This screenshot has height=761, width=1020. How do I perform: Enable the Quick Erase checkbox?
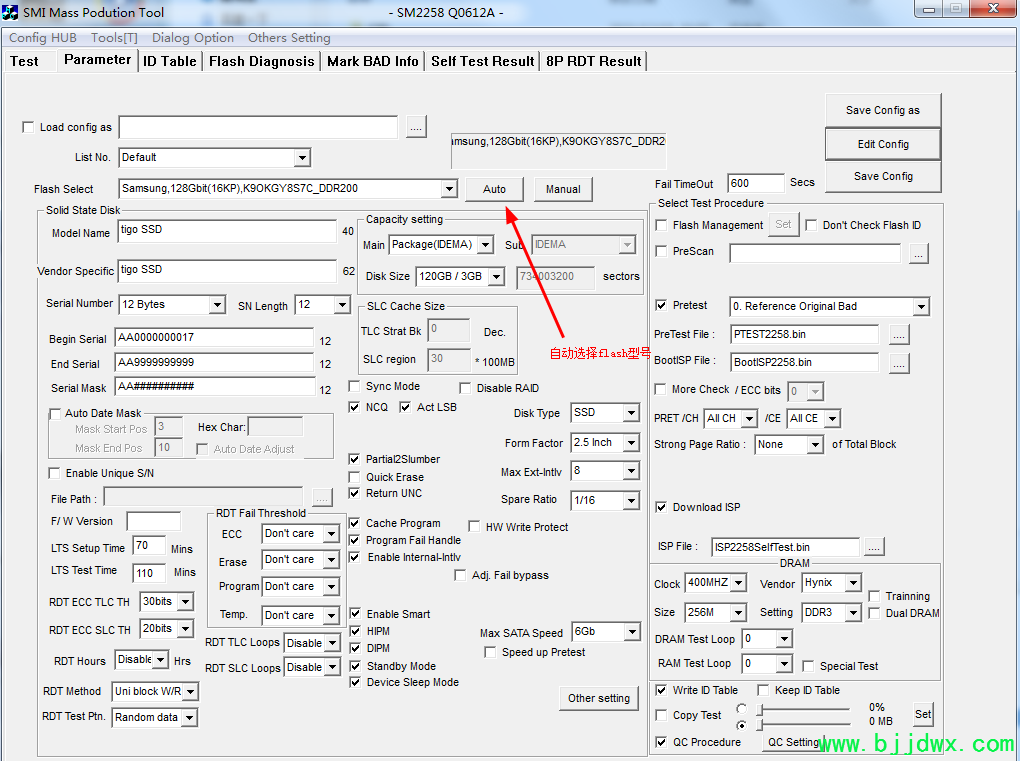(355, 477)
